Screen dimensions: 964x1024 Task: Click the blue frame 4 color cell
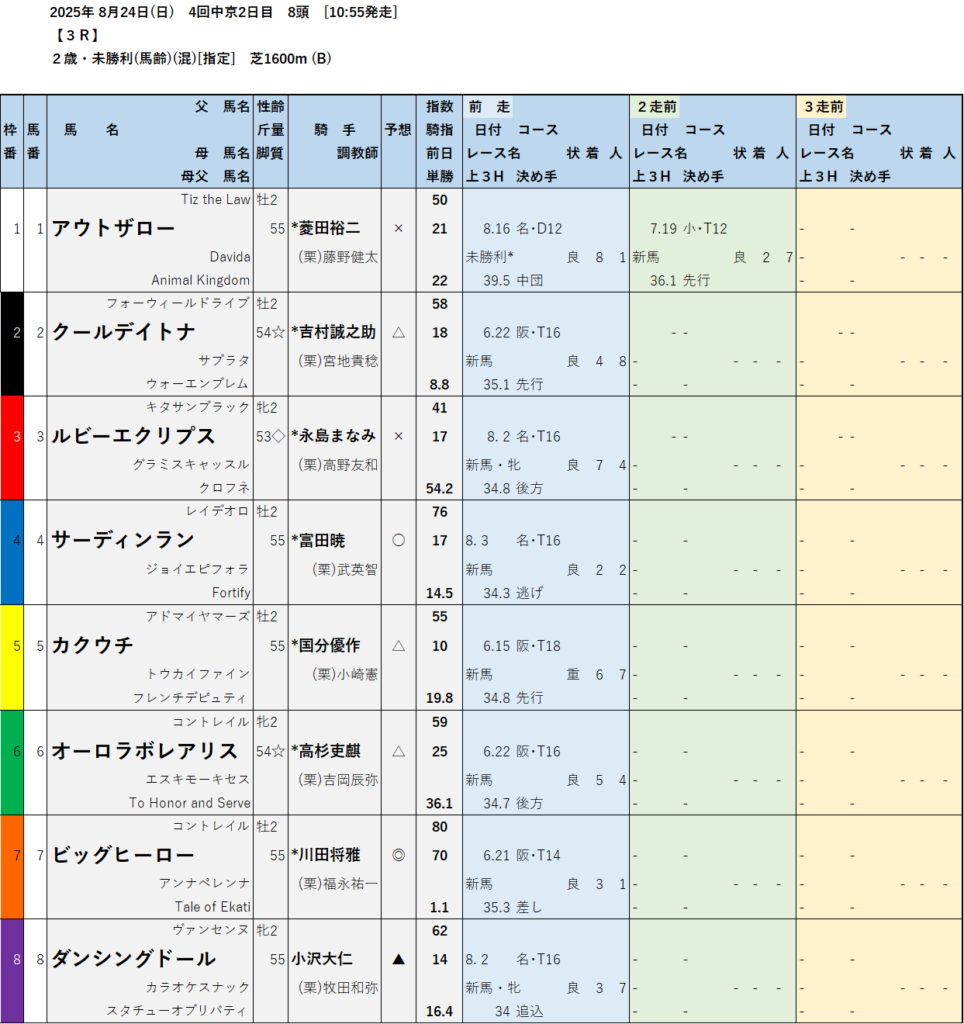(12, 552)
